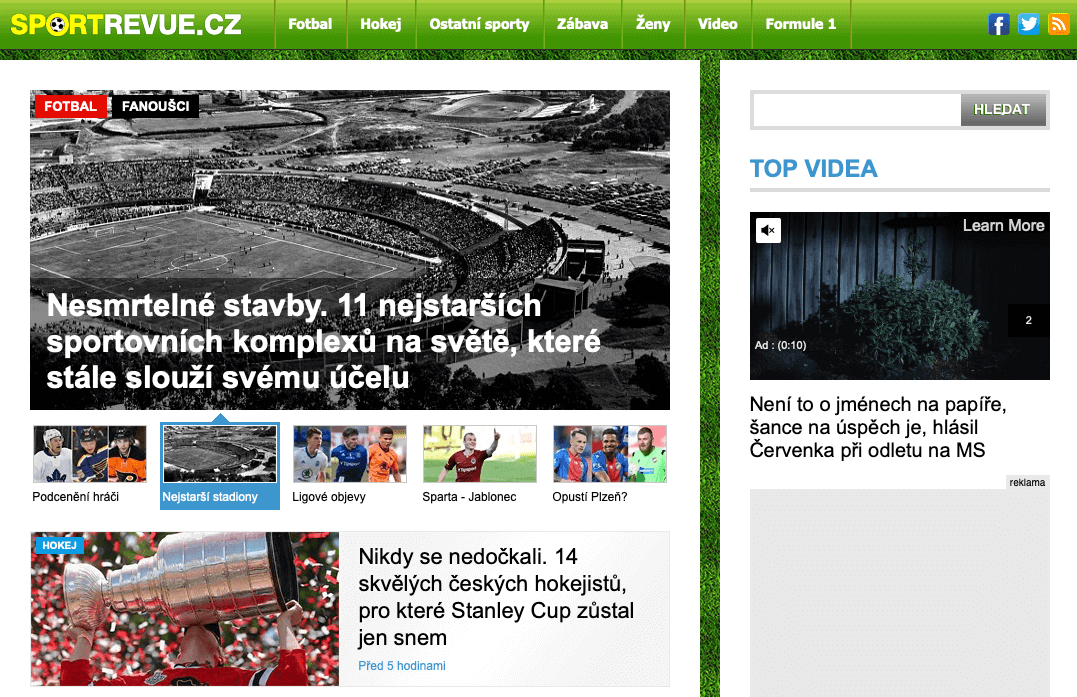This screenshot has width=1077, height=697.
Task: Click the red FOTBAL category tag
Action: point(71,106)
